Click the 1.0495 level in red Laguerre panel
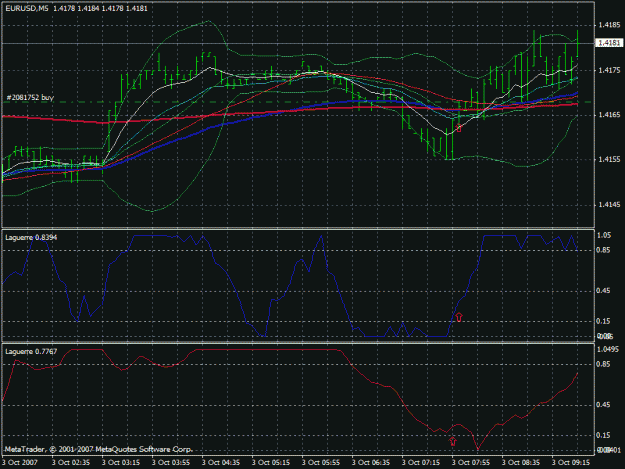The height and width of the screenshot is (469, 625). (609, 349)
